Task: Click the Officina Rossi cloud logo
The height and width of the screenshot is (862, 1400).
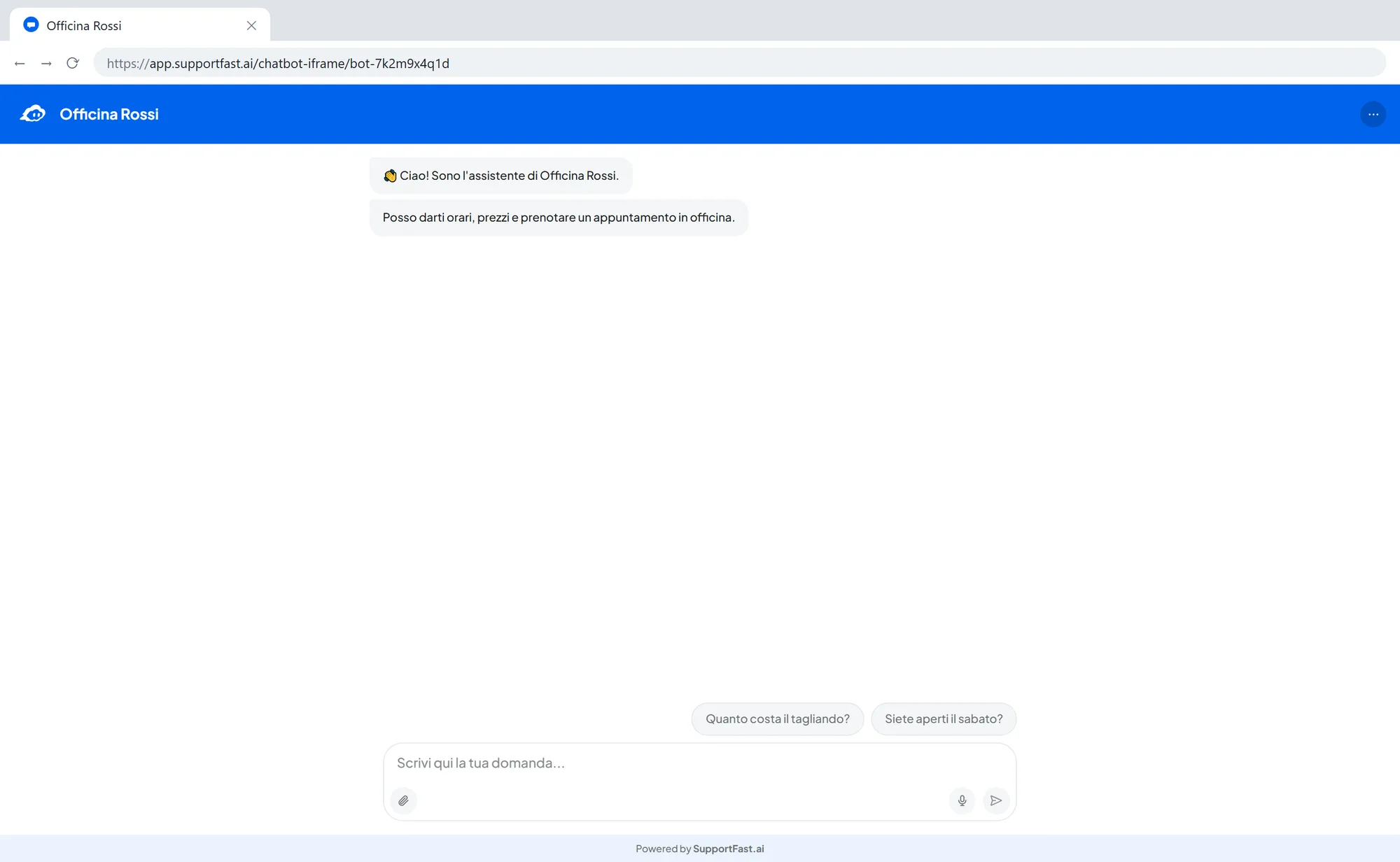Action: (33, 114)
